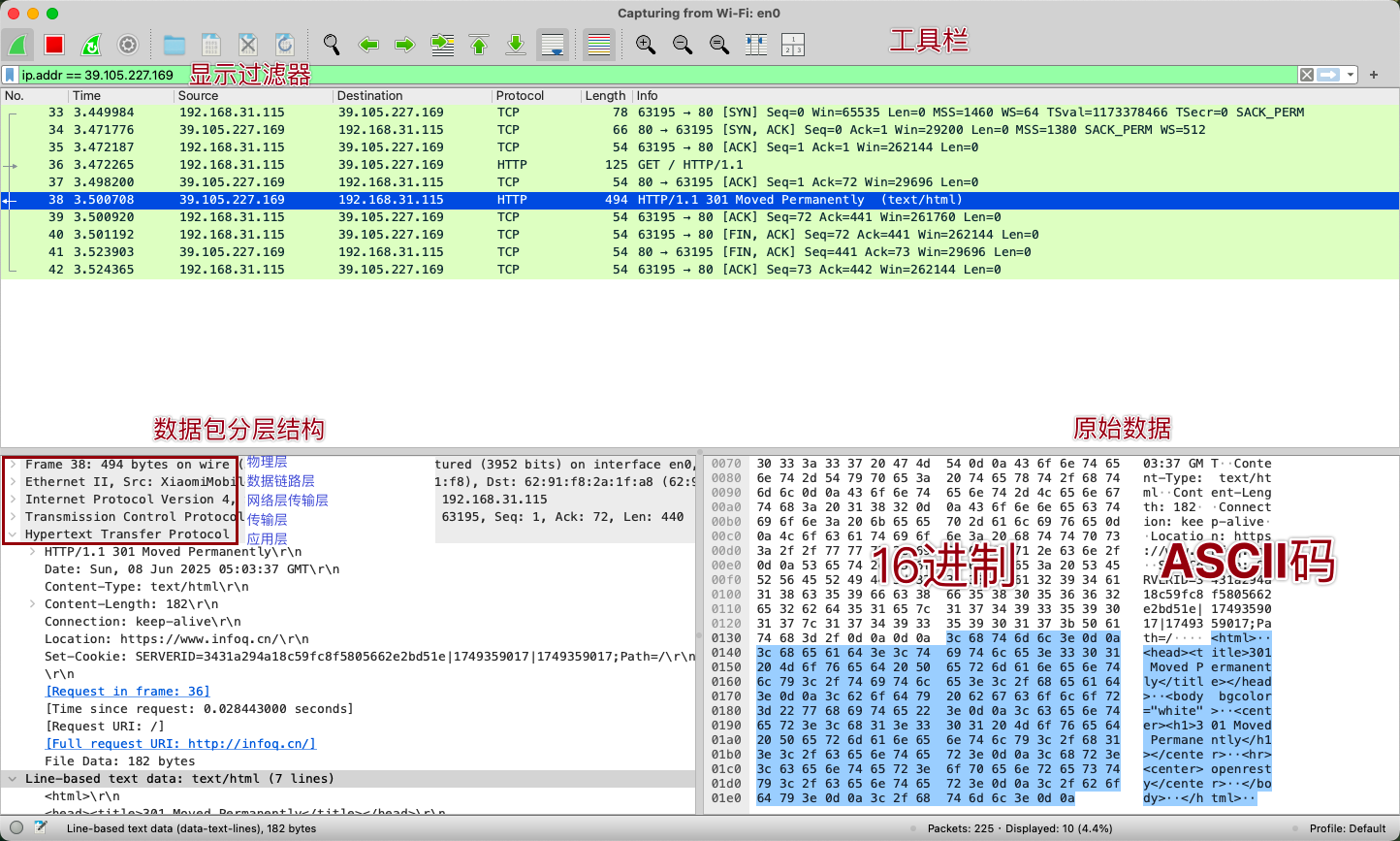Toggle packet list colorization

599,45
